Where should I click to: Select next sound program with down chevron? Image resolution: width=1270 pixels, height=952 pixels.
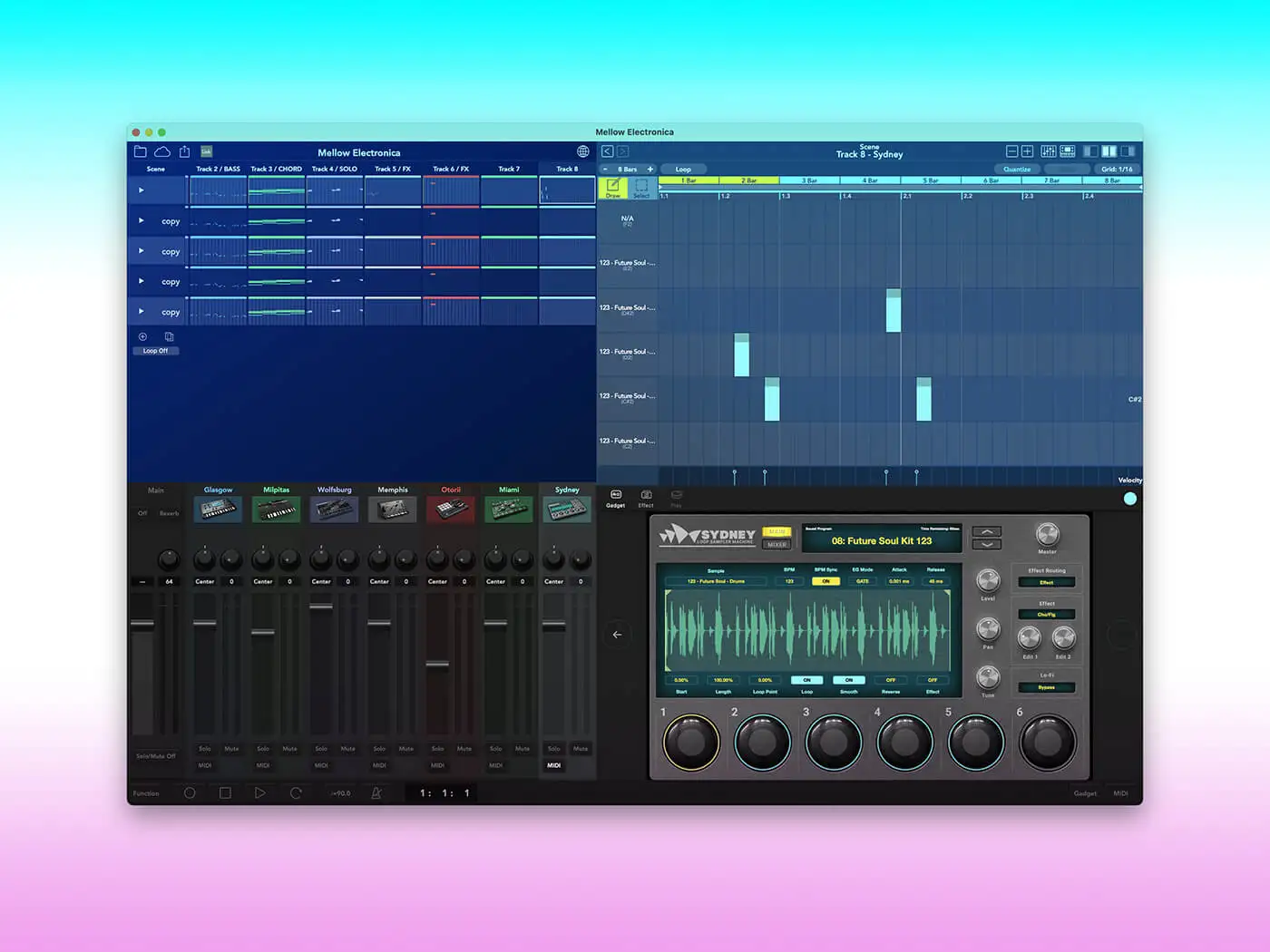pos(987,544)
